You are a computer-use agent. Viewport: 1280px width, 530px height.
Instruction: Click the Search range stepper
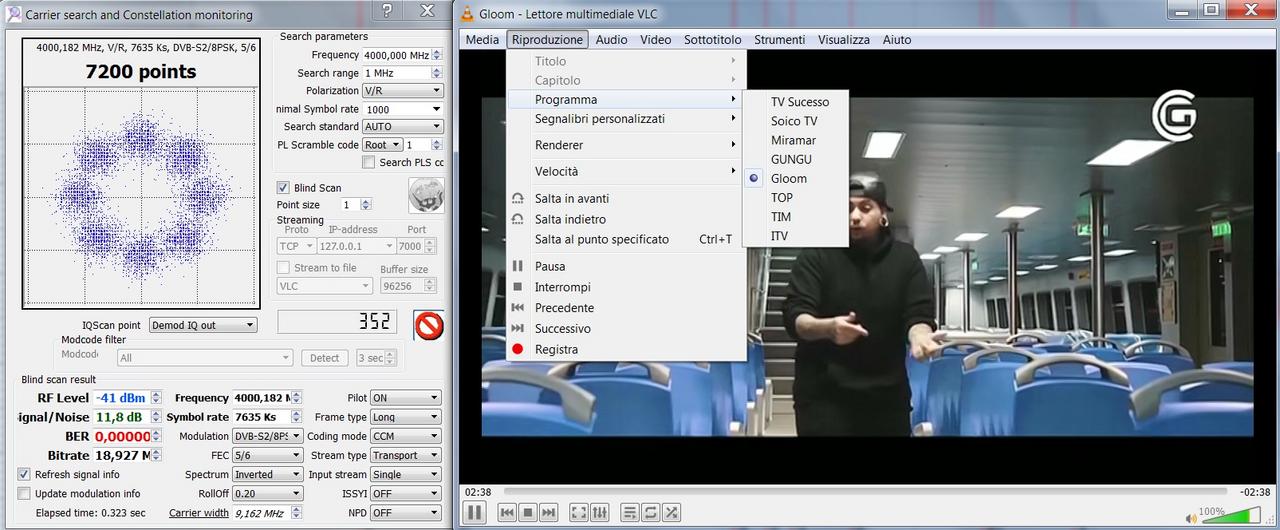click(x=437, y=73)
